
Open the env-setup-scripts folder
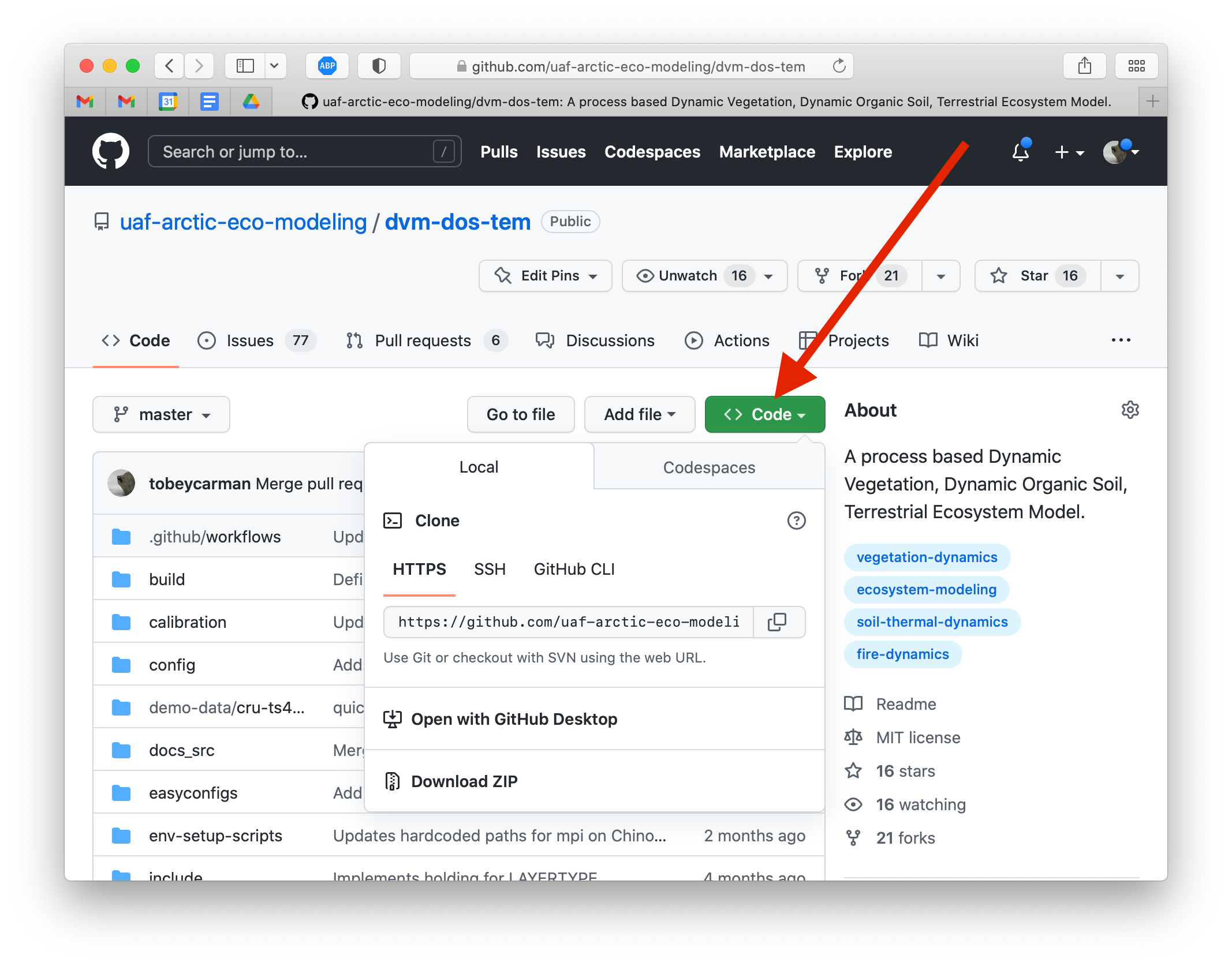click(x=215, y=836)
